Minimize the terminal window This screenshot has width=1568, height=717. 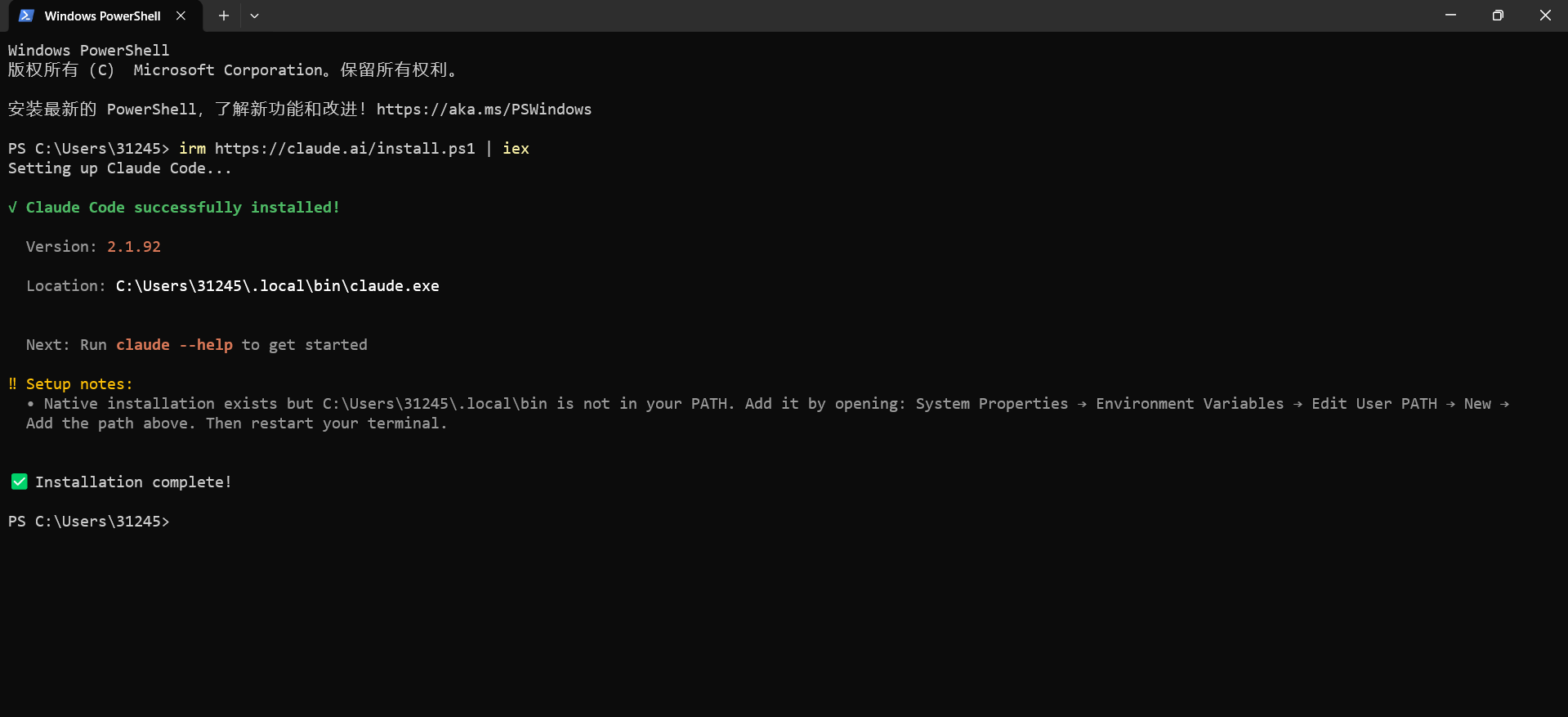[1450, 16]
